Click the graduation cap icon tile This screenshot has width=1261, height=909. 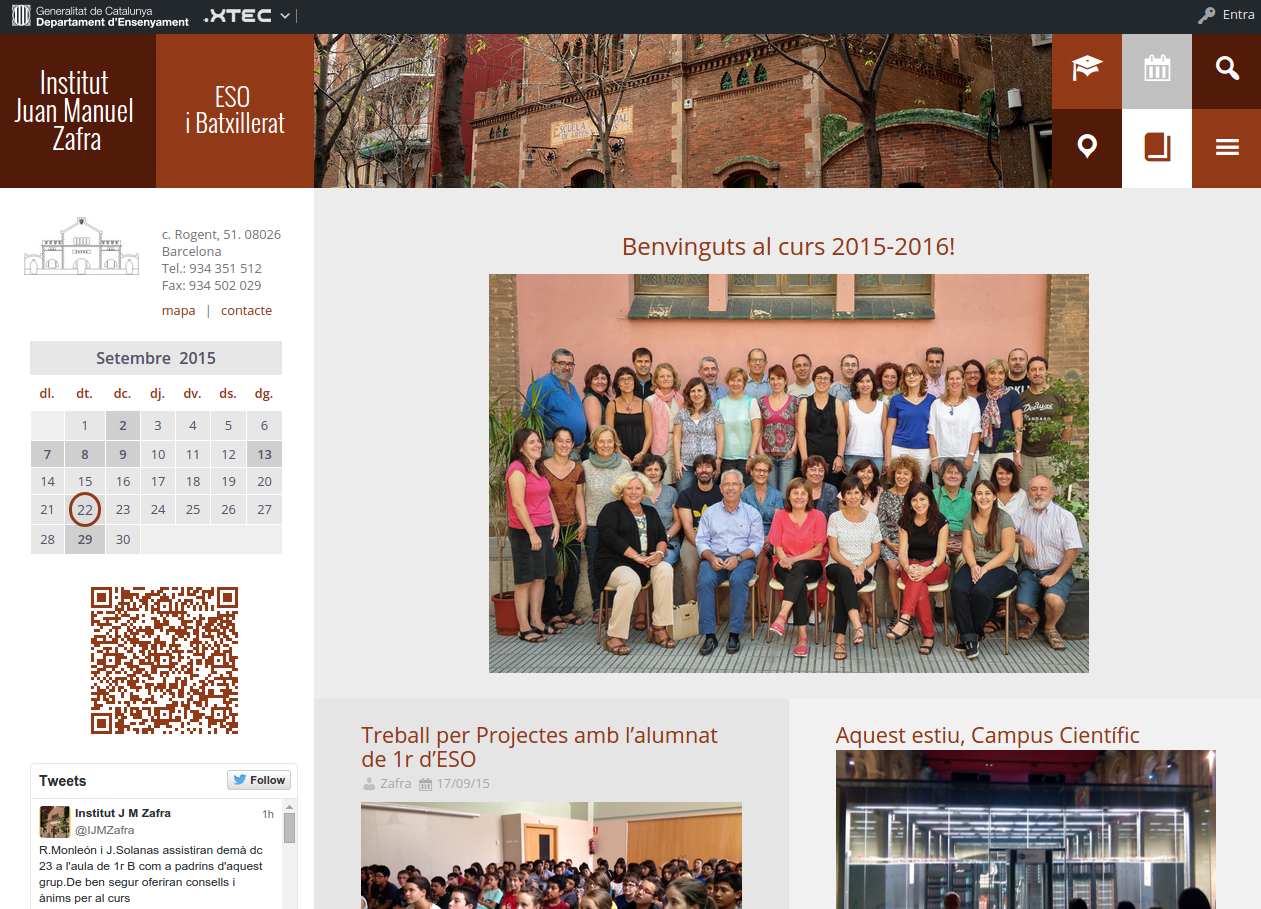point(1086,71)
